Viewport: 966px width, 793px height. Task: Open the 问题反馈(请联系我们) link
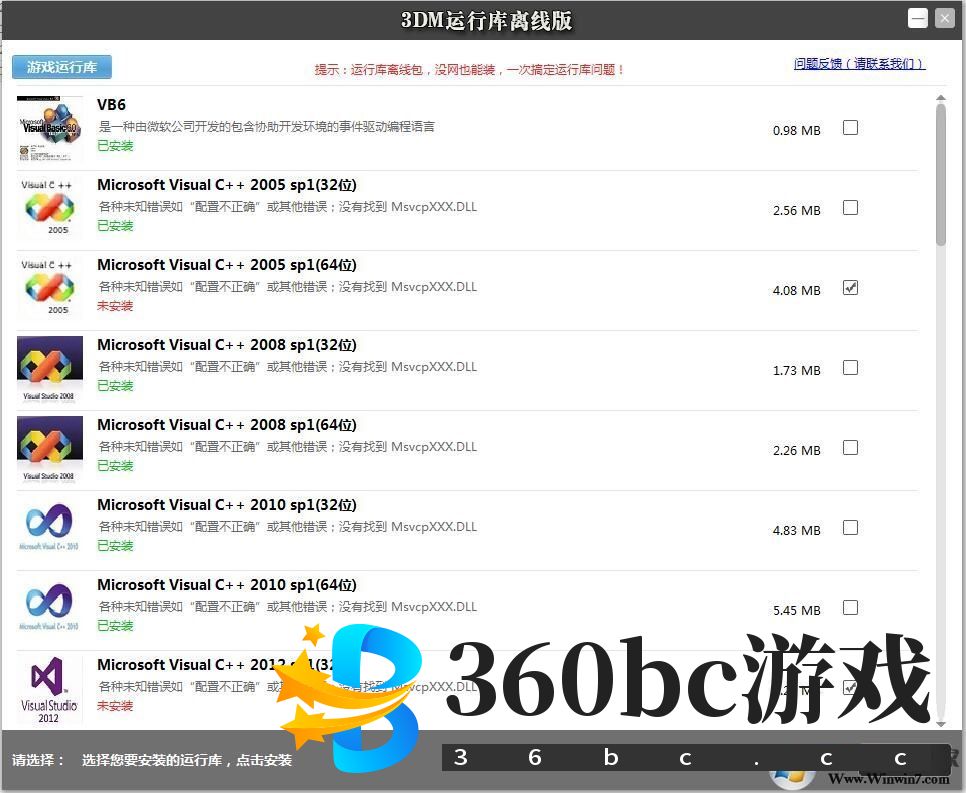[x=859, y=63]
